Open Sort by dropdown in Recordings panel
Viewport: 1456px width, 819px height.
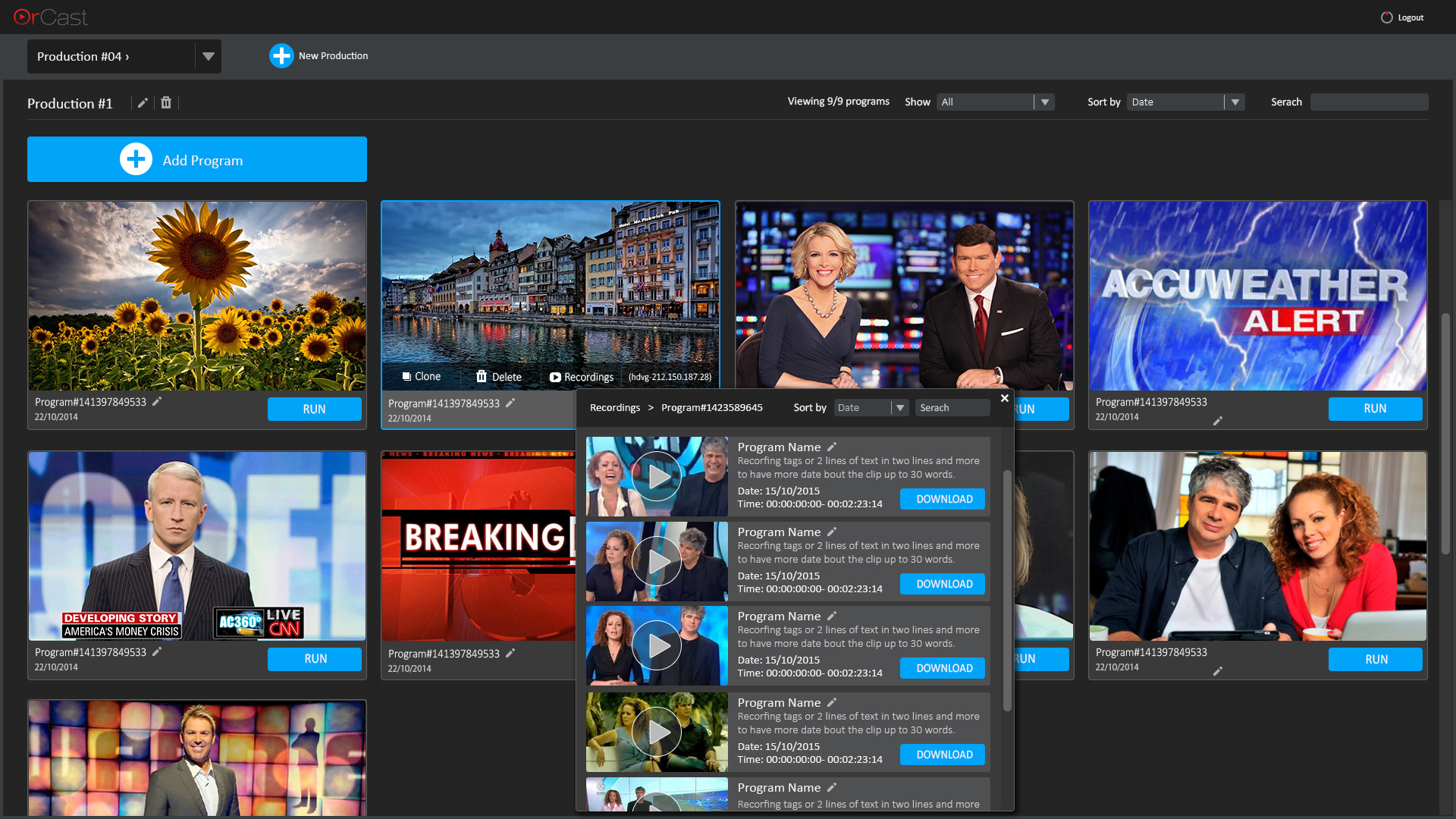[x=899, y=408]
